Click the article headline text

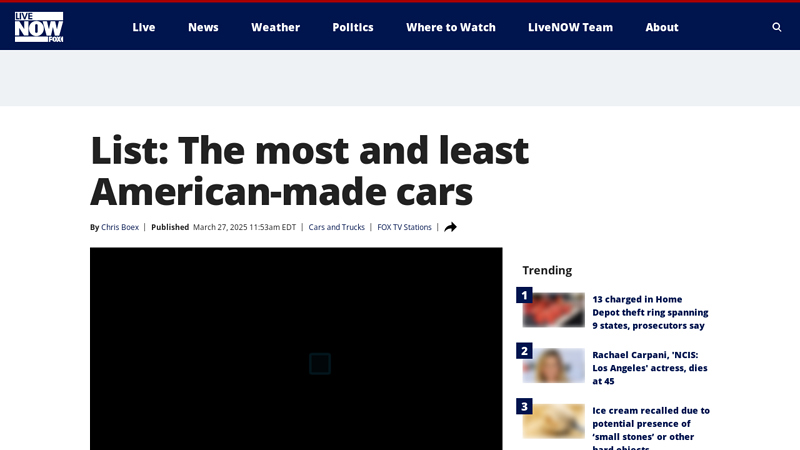309,171
